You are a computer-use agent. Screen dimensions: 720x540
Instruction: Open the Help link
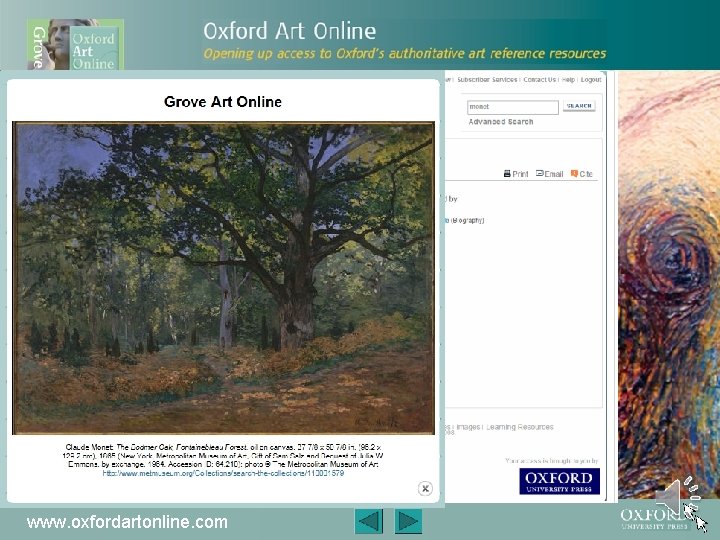[568, 79]
